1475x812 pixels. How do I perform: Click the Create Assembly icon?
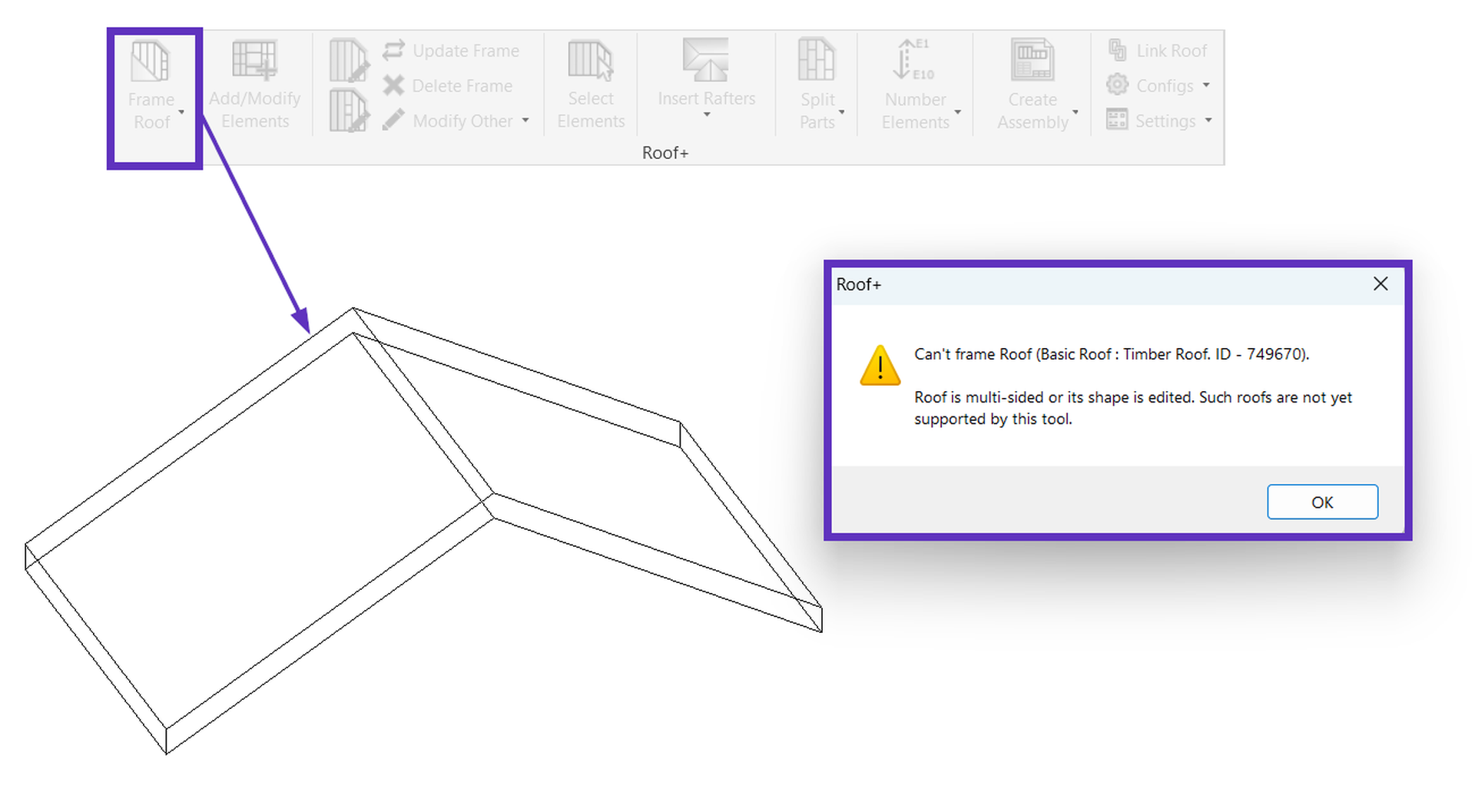(1032, 59)
